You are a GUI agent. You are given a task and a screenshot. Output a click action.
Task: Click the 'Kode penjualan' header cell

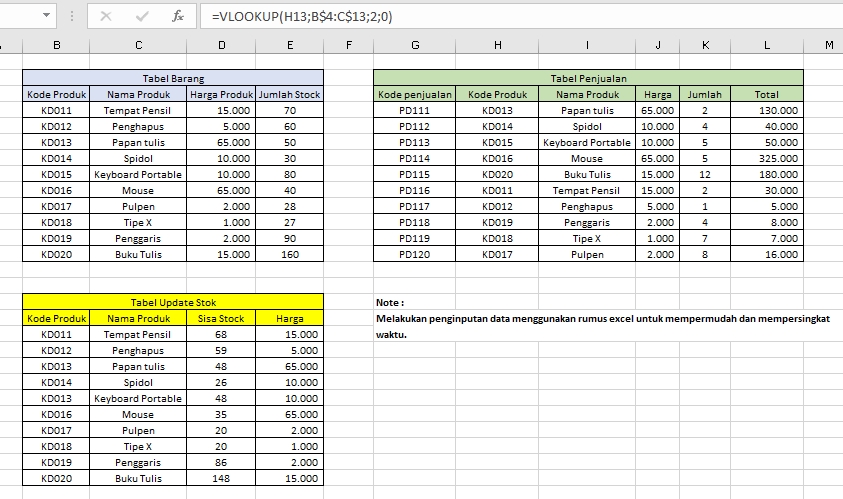pyautogui.click(x=415, y=94)
